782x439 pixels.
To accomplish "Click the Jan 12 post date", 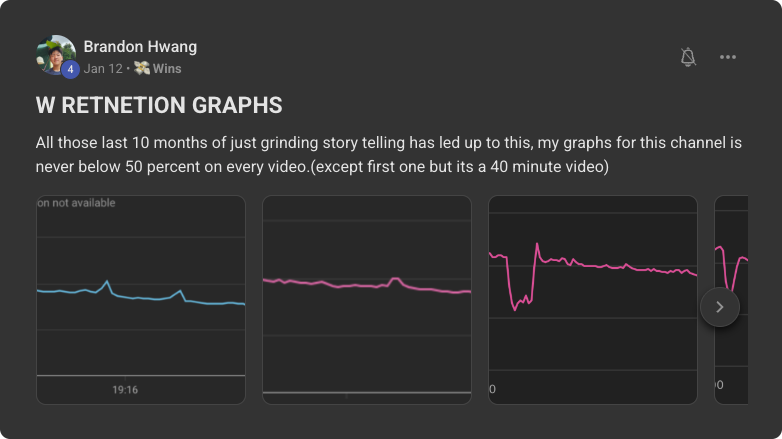I will [x=103, y=69].
